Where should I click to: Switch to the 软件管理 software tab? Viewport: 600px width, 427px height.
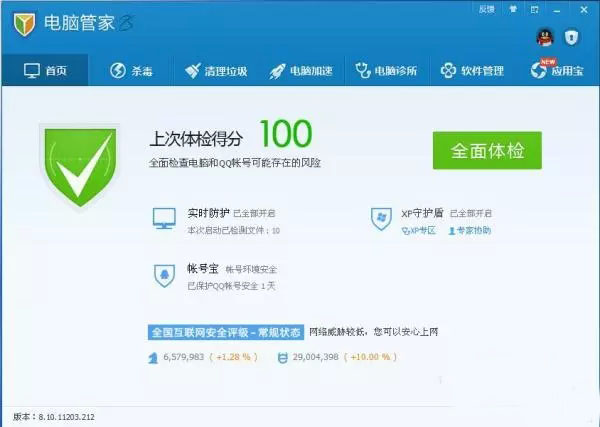coord(472,71)
